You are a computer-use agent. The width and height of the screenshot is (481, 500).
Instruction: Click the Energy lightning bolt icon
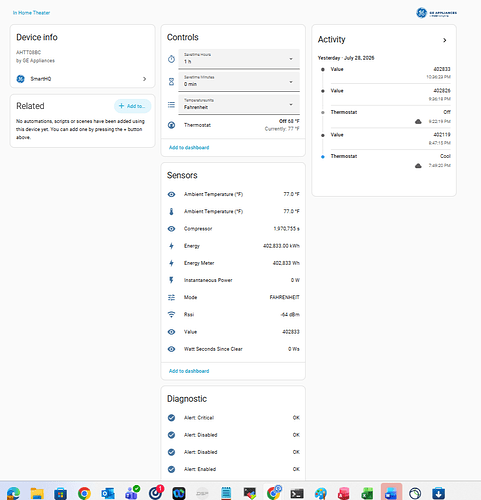point(171,246)
